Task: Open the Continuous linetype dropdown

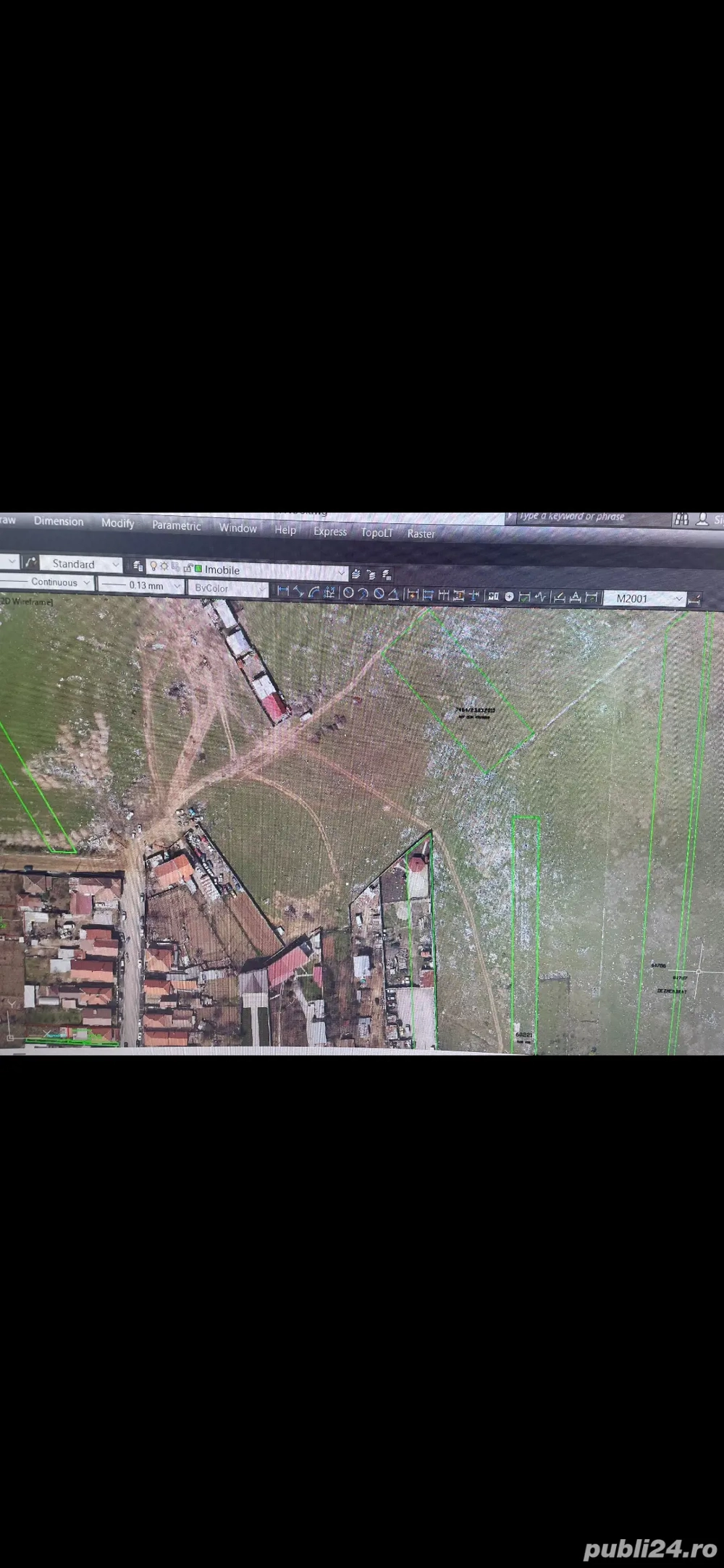Action: coord(86,582)
